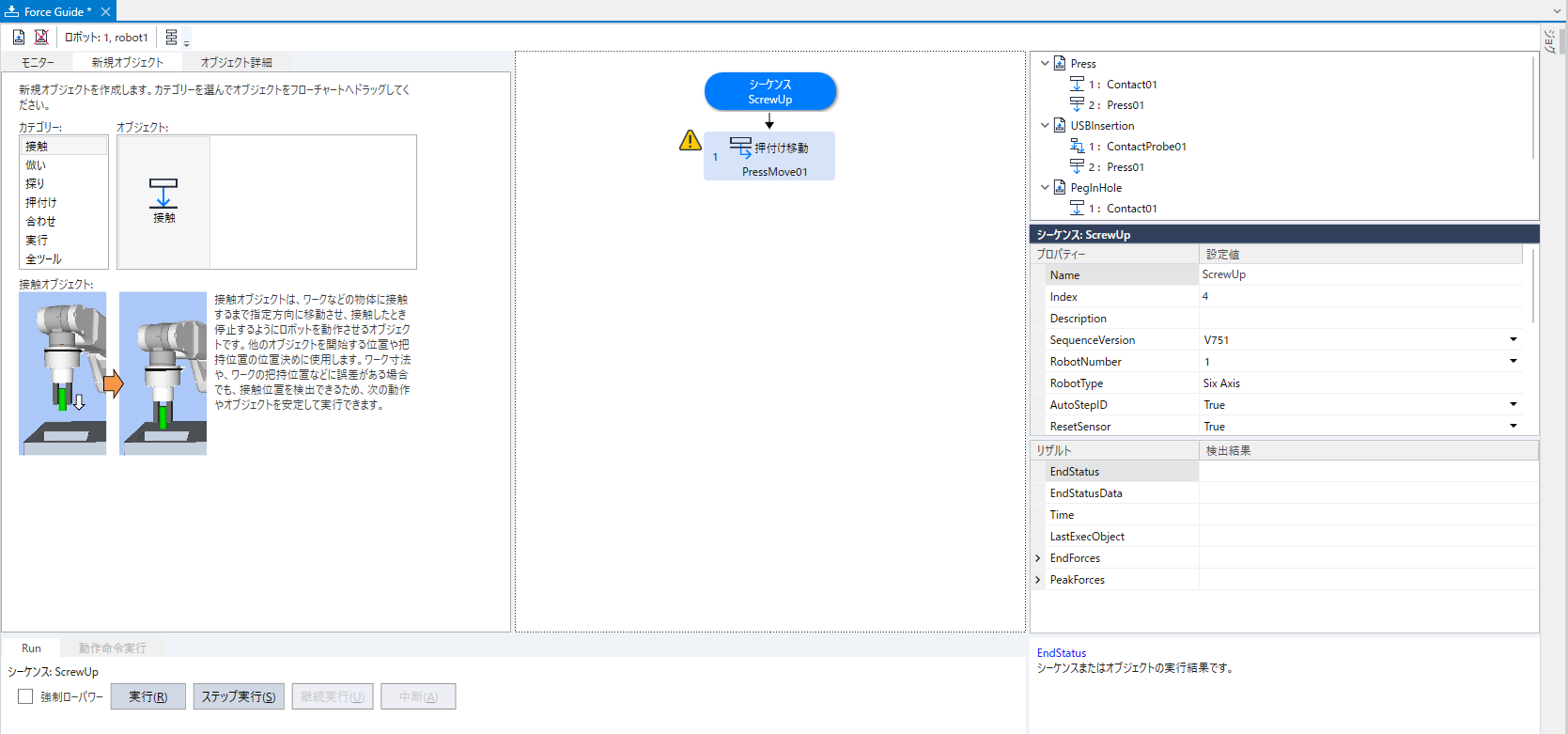
Task: Click the 実行(R) run button
Action: 148,696
